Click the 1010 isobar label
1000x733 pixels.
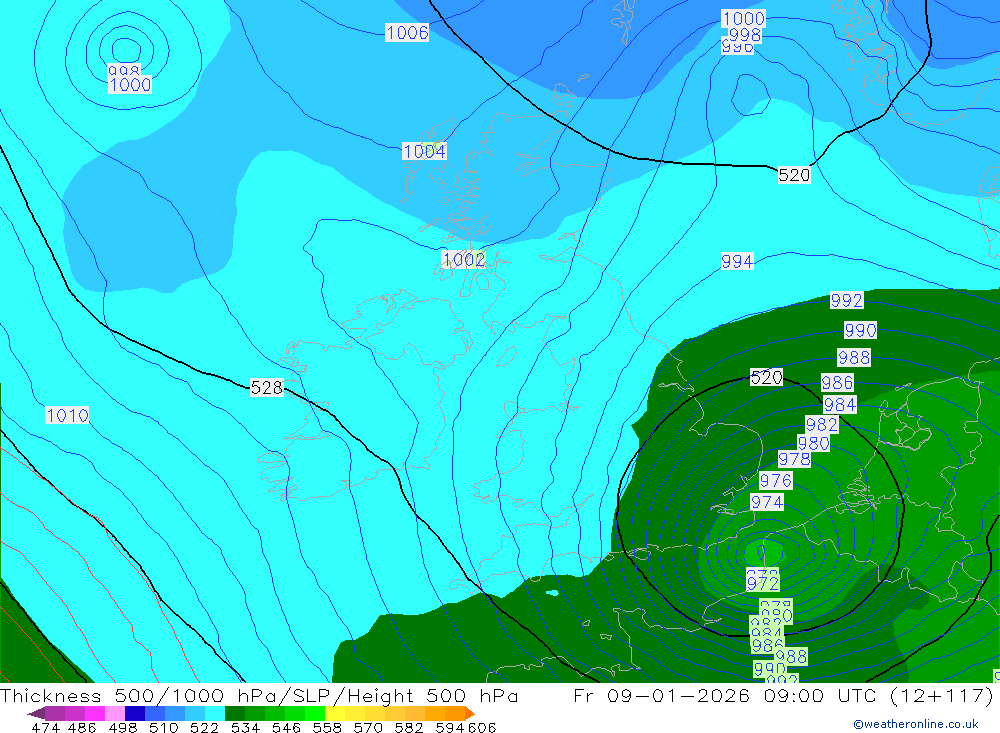point(67,415)
